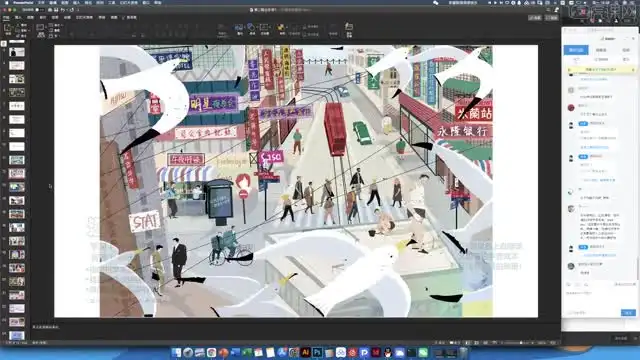Viewport: 640px width, 360px height.
Task: Open Adobe Illustrator from the Dock
Action: [x=306, y=352]
